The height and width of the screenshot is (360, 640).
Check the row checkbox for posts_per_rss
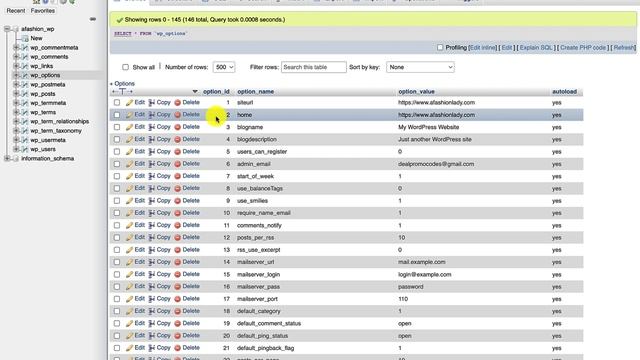pos(117,238)
